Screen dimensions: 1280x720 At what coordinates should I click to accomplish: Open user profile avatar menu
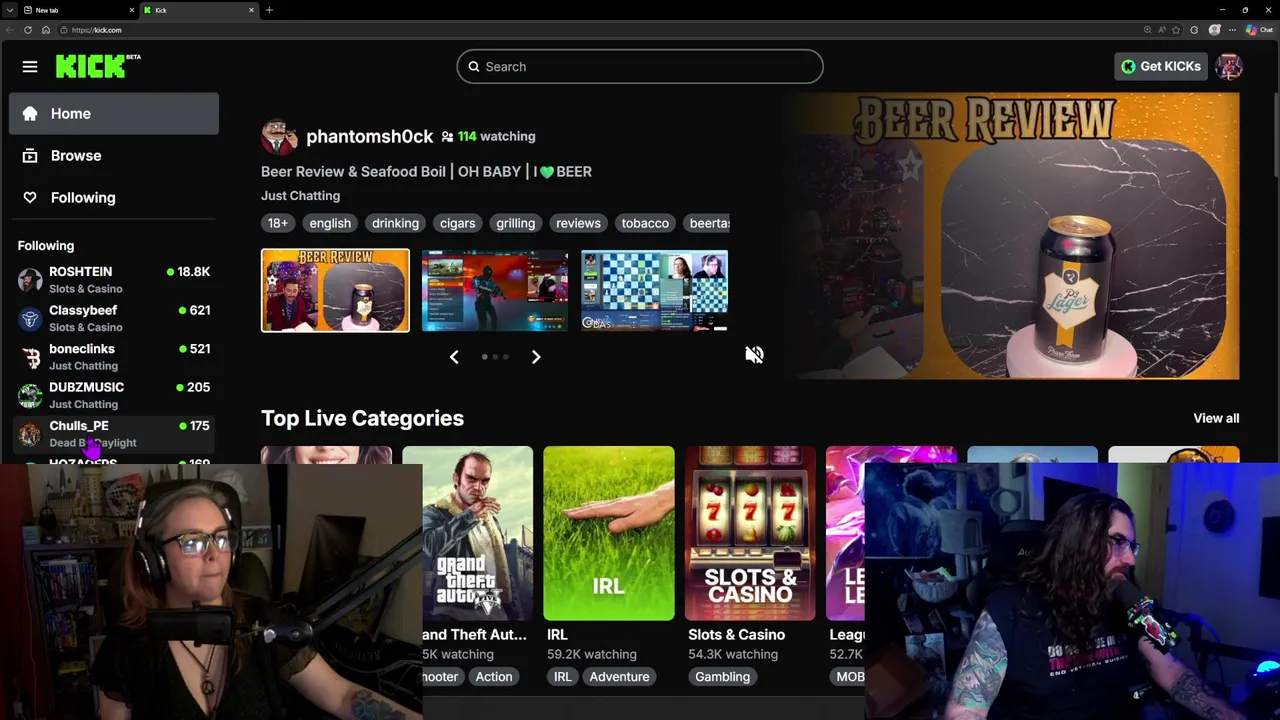pos(1229,67)
